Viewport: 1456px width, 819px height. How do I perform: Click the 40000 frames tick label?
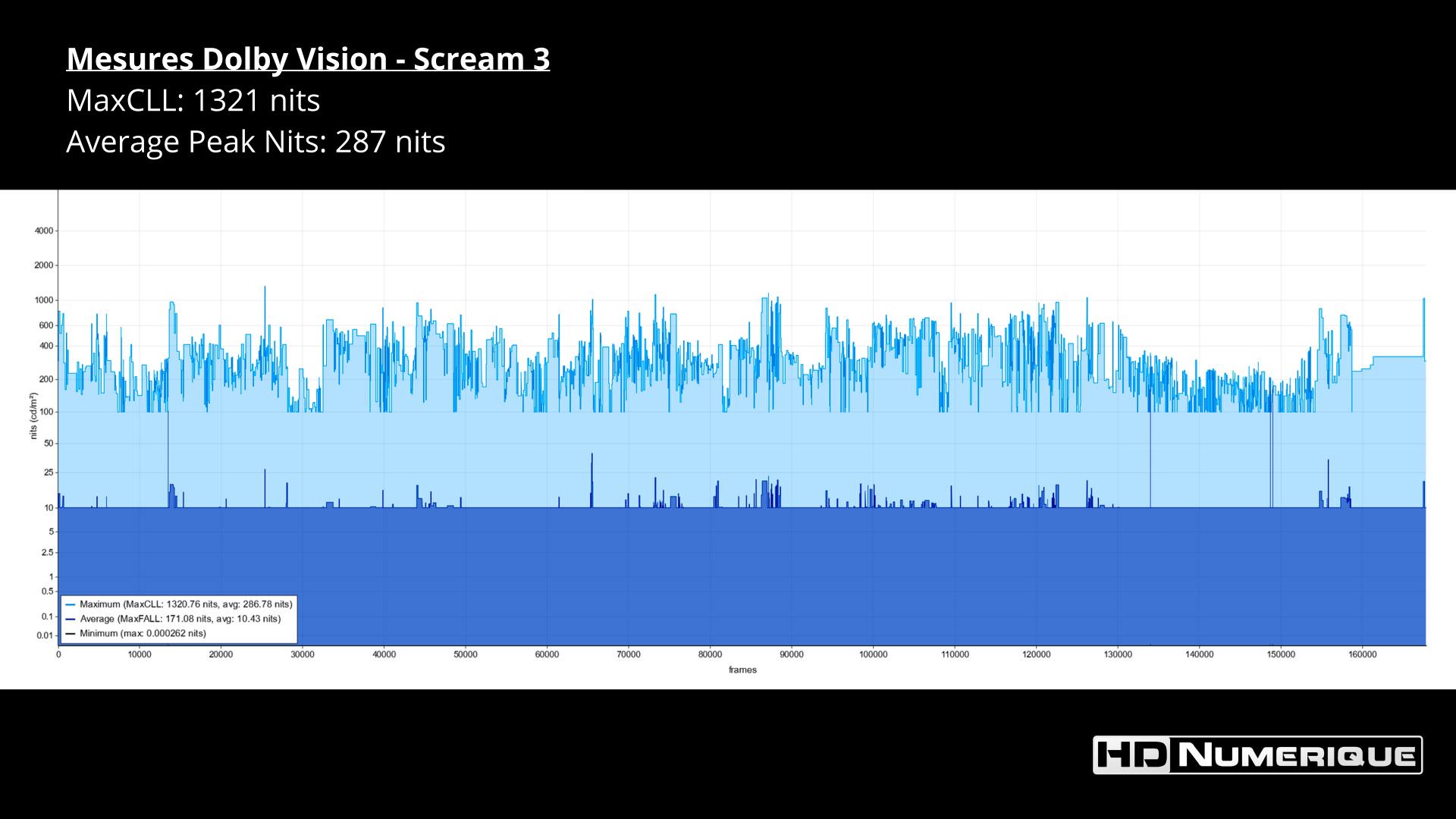click(384, 654)
